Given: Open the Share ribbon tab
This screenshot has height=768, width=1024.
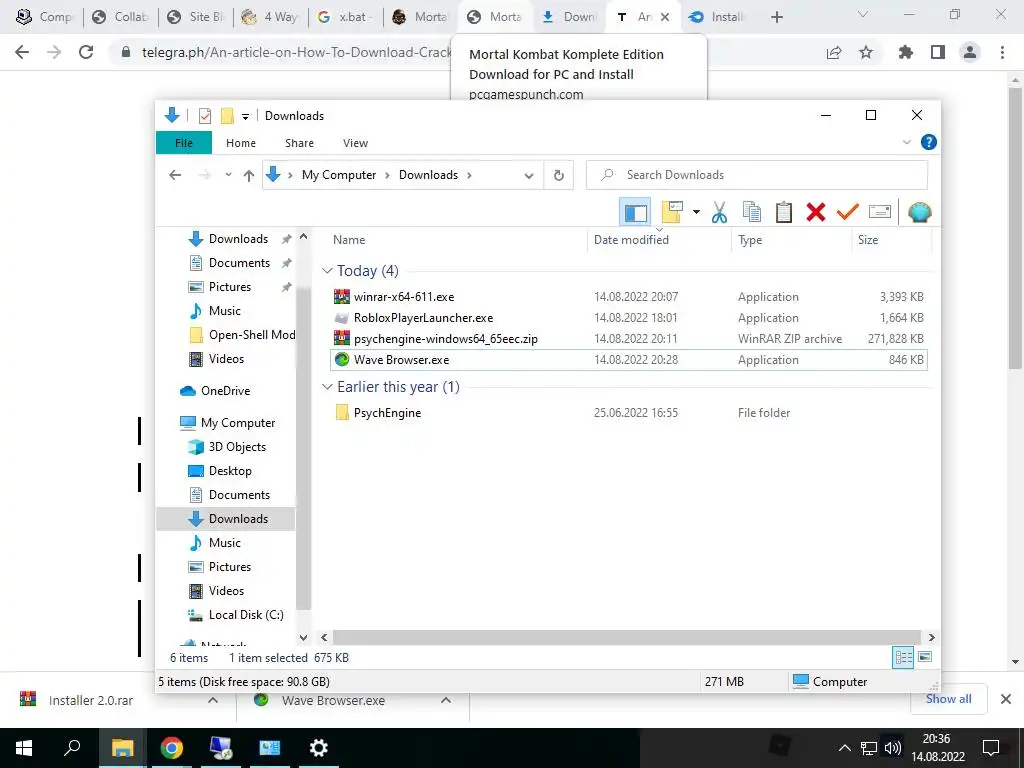Looking at the screenshot, I should [x=299, y=143].
